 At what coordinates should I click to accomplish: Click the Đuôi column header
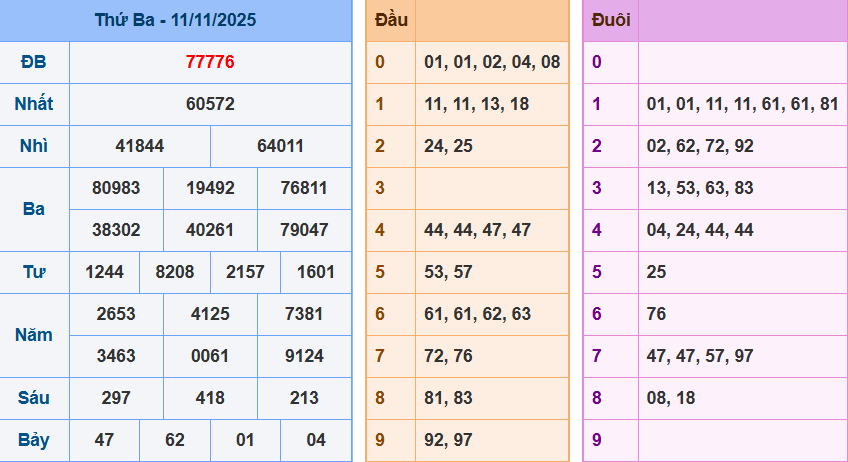click(x=611, y=20)
